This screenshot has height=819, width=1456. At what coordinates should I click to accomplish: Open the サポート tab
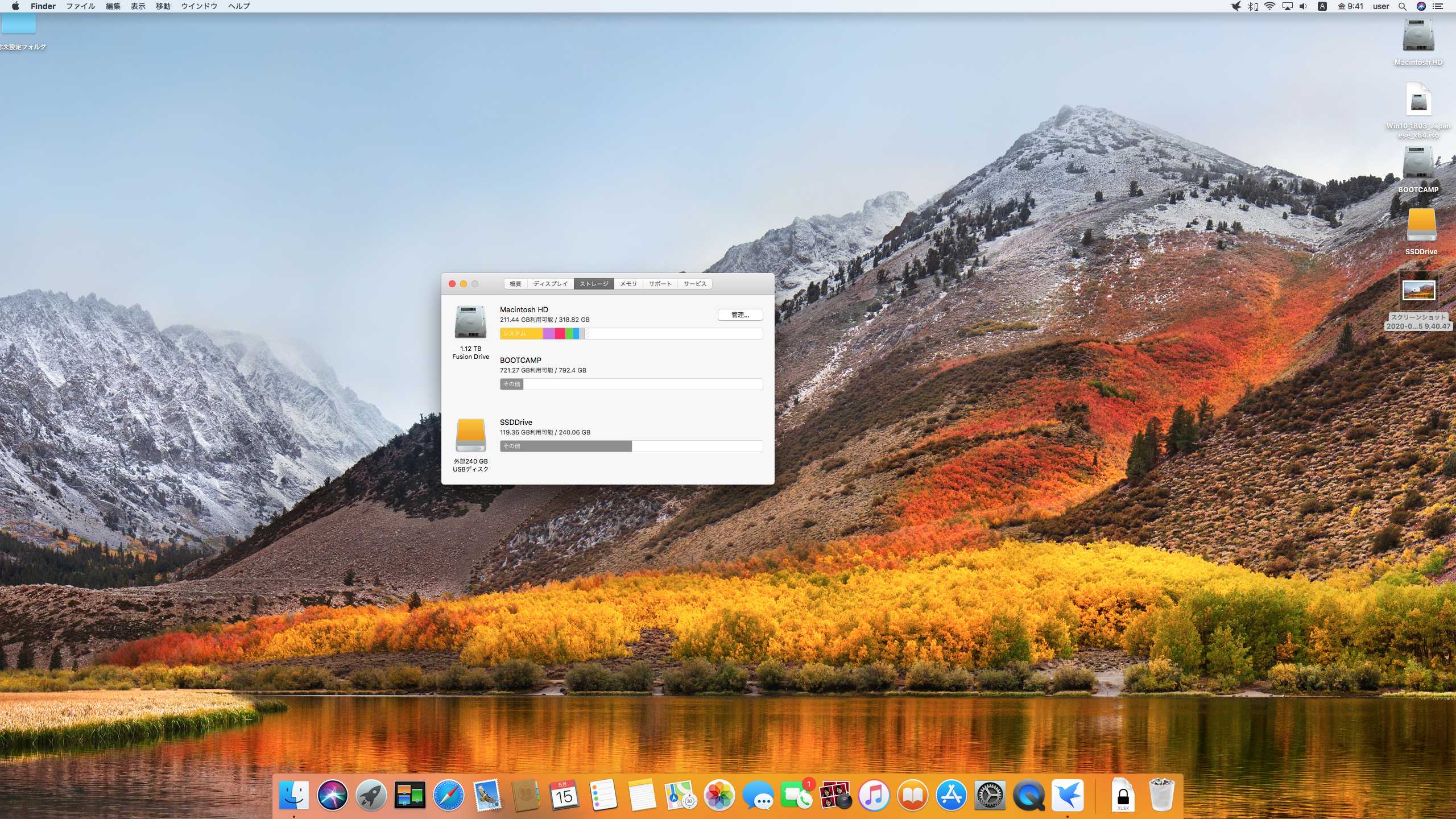pyautogui.click(x=660, y=284)
